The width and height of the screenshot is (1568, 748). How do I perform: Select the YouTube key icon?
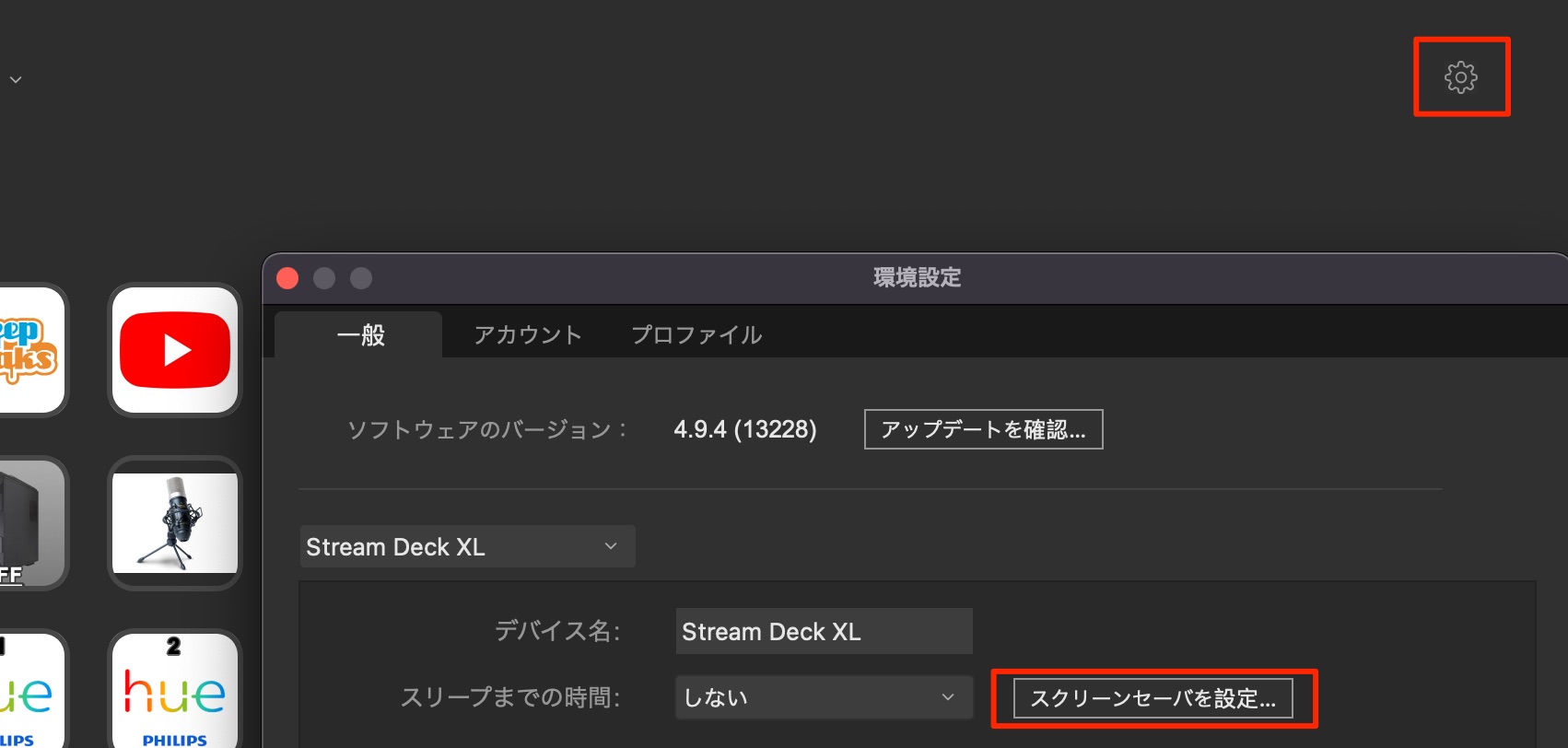coord(175,350)
